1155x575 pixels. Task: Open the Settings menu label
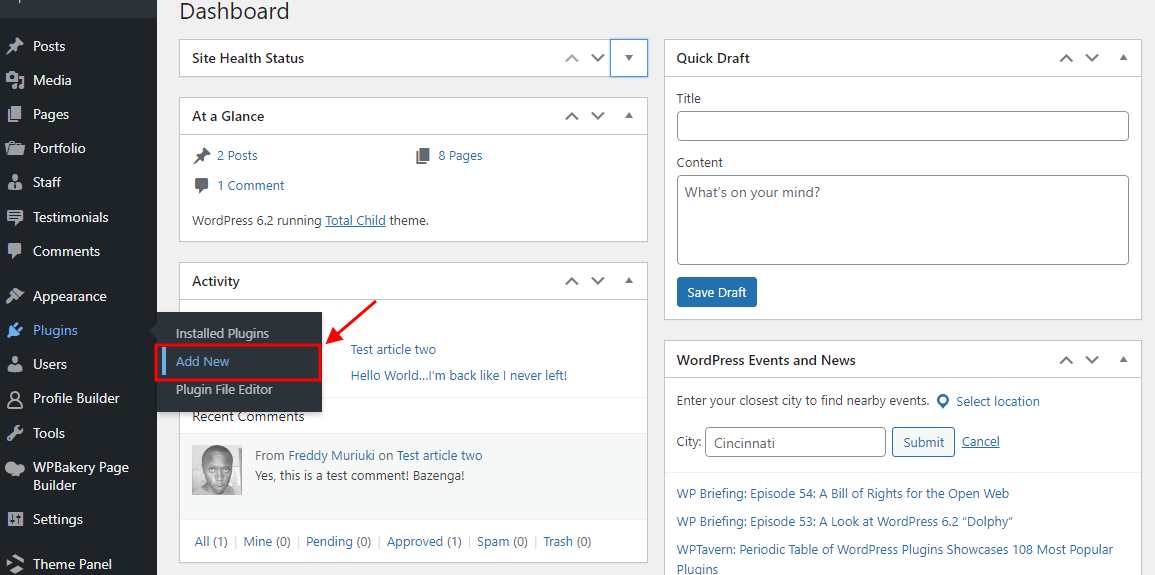pos(57,519)
